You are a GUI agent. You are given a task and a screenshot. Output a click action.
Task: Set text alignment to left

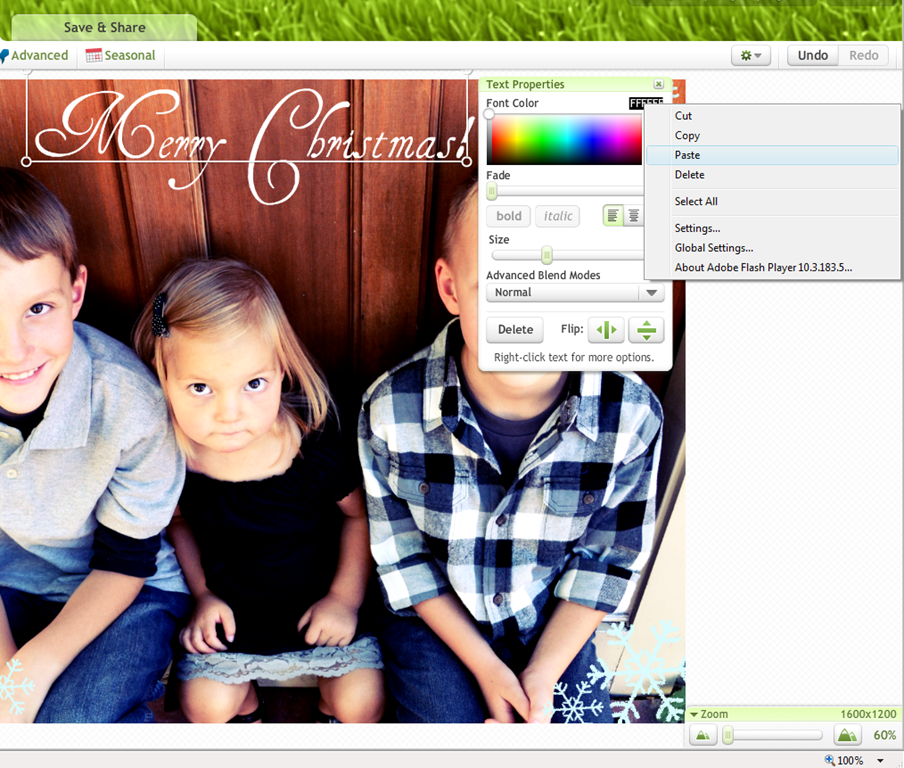(613, 216)
